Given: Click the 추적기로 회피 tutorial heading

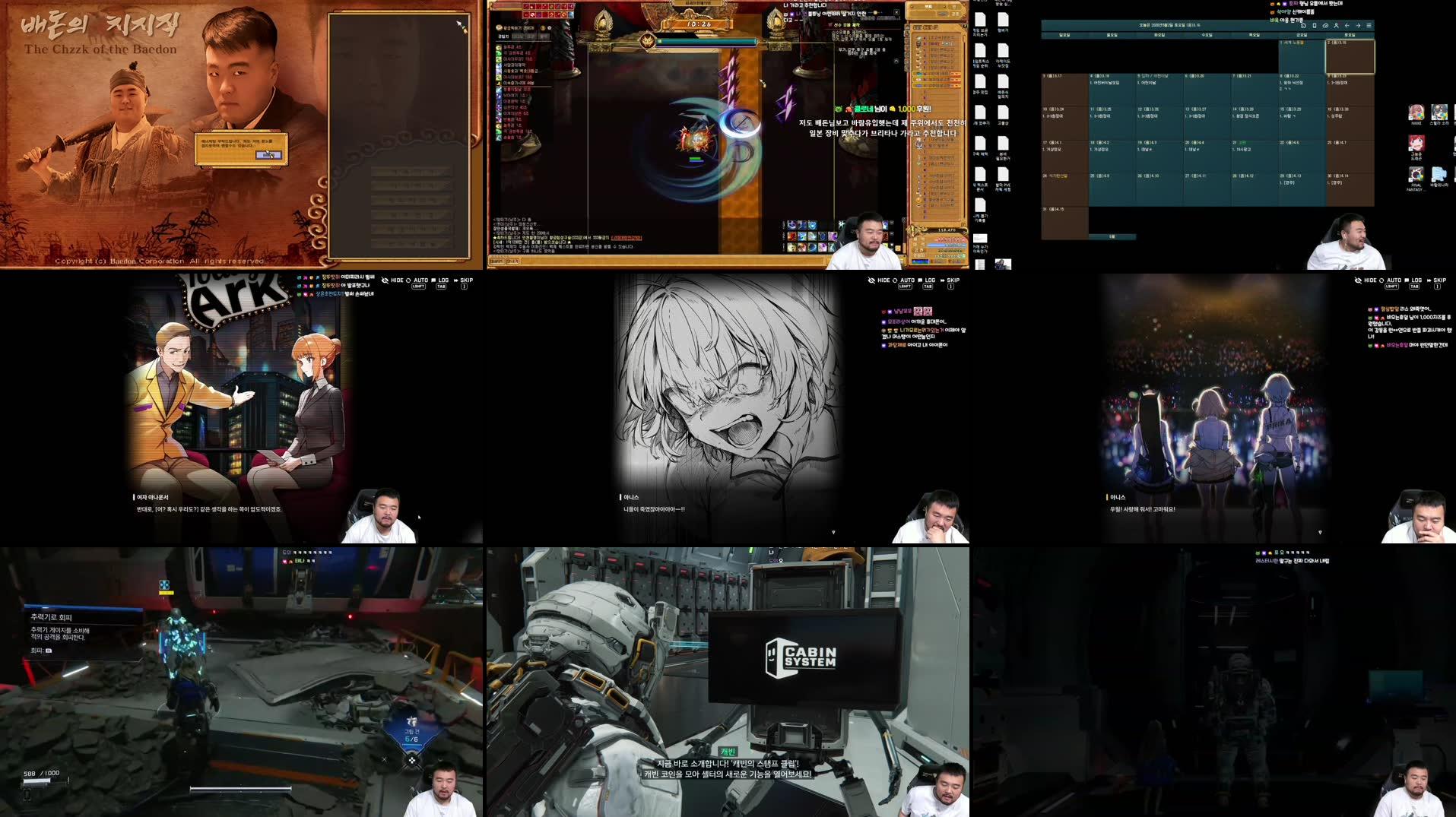Looking at the screenshot, I should pyautogui.click(x=51, y=618).
